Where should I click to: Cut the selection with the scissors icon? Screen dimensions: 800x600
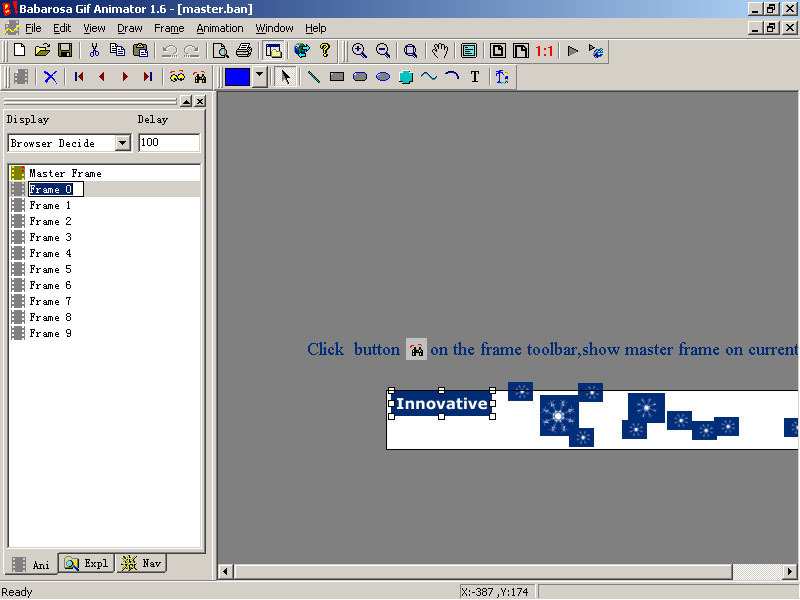(94, 50)
